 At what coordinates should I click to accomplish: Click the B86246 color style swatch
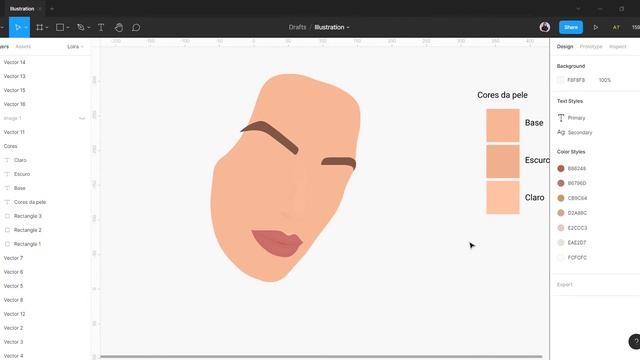tap(561, 168)
